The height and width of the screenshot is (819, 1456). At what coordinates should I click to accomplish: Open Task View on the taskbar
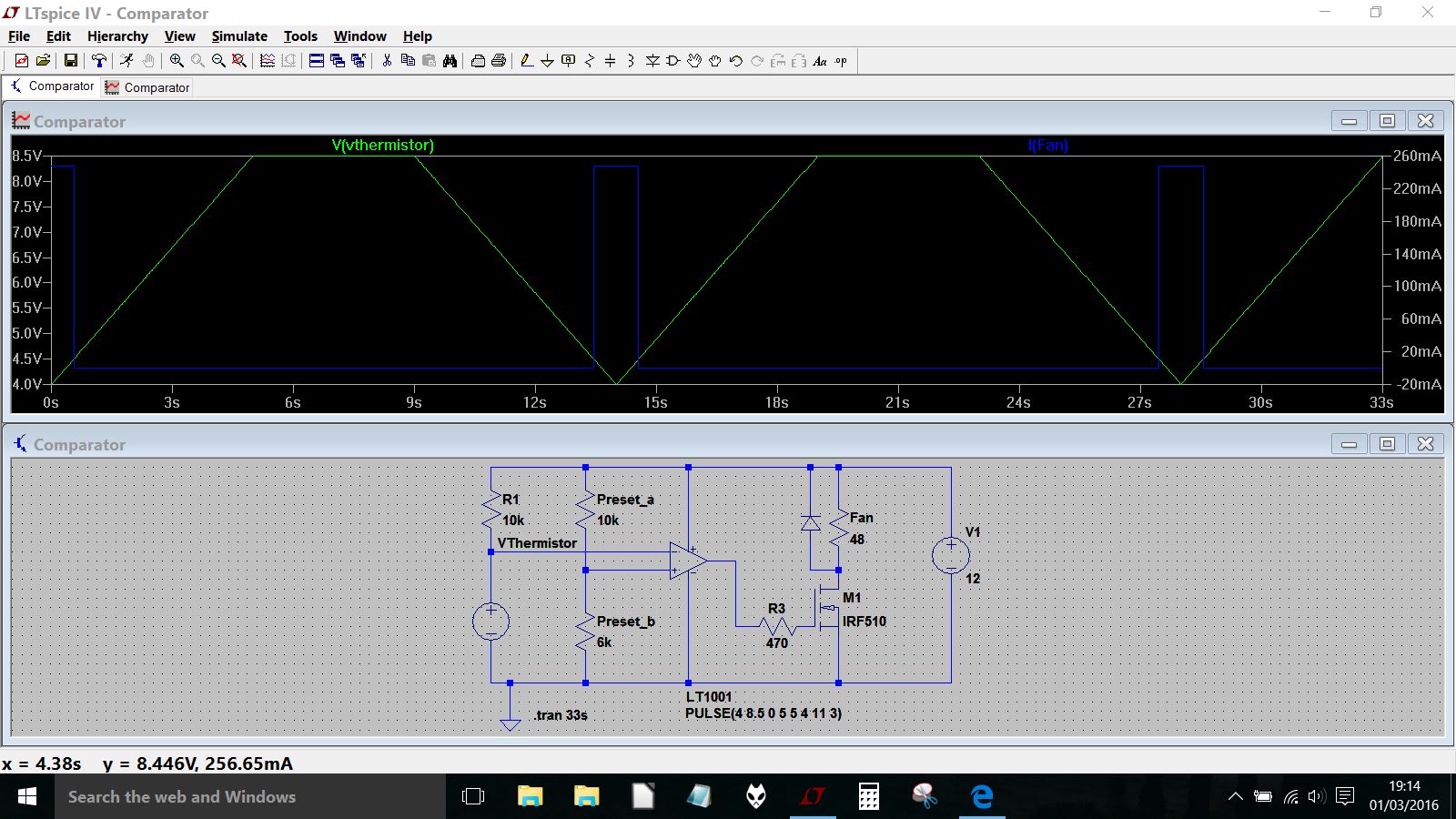(473, 797)
